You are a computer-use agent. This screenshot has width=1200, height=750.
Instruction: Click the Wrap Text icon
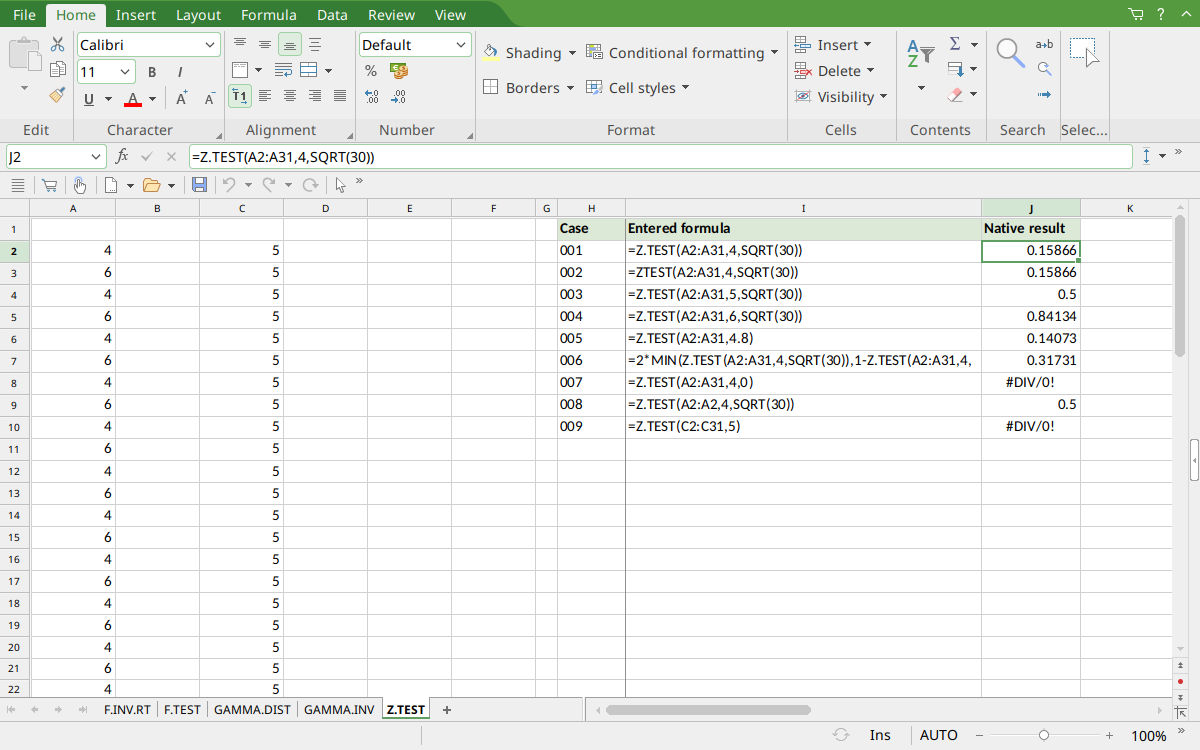(x=283, y=70)
